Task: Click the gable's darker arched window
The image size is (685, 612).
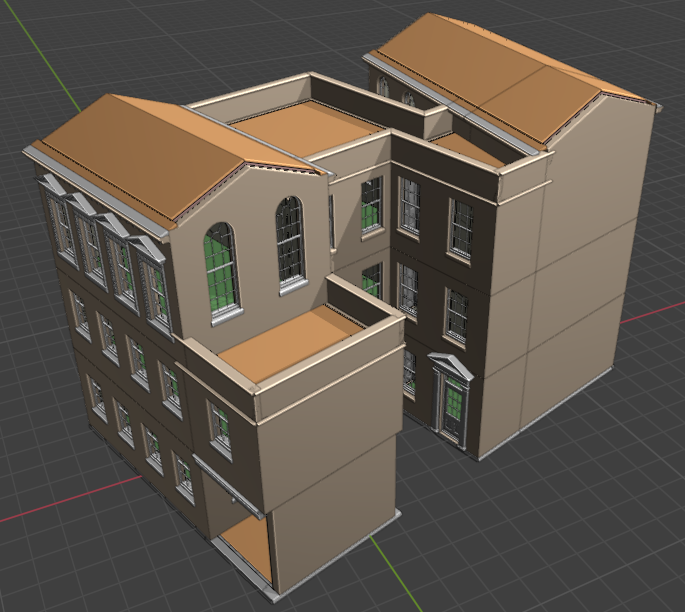Action: (291, 245)
